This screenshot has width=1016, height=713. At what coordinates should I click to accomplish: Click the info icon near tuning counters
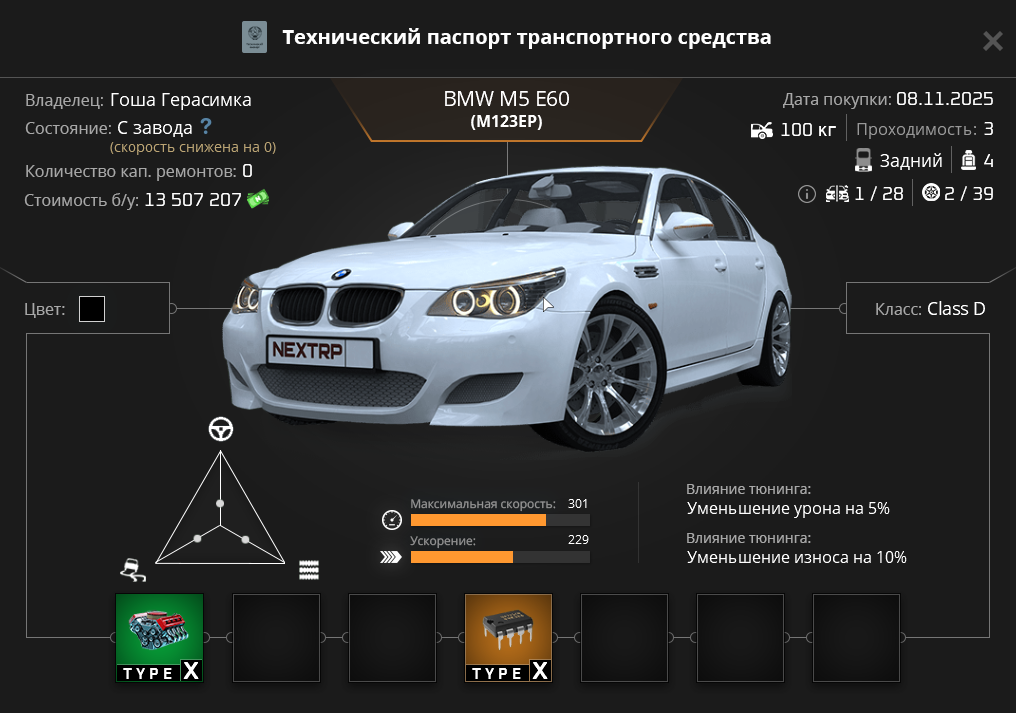pyautogui.click(x=807, y=194)
